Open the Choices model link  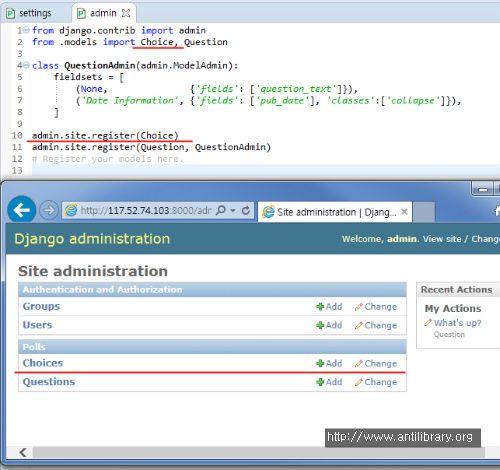tap(43, 363)
